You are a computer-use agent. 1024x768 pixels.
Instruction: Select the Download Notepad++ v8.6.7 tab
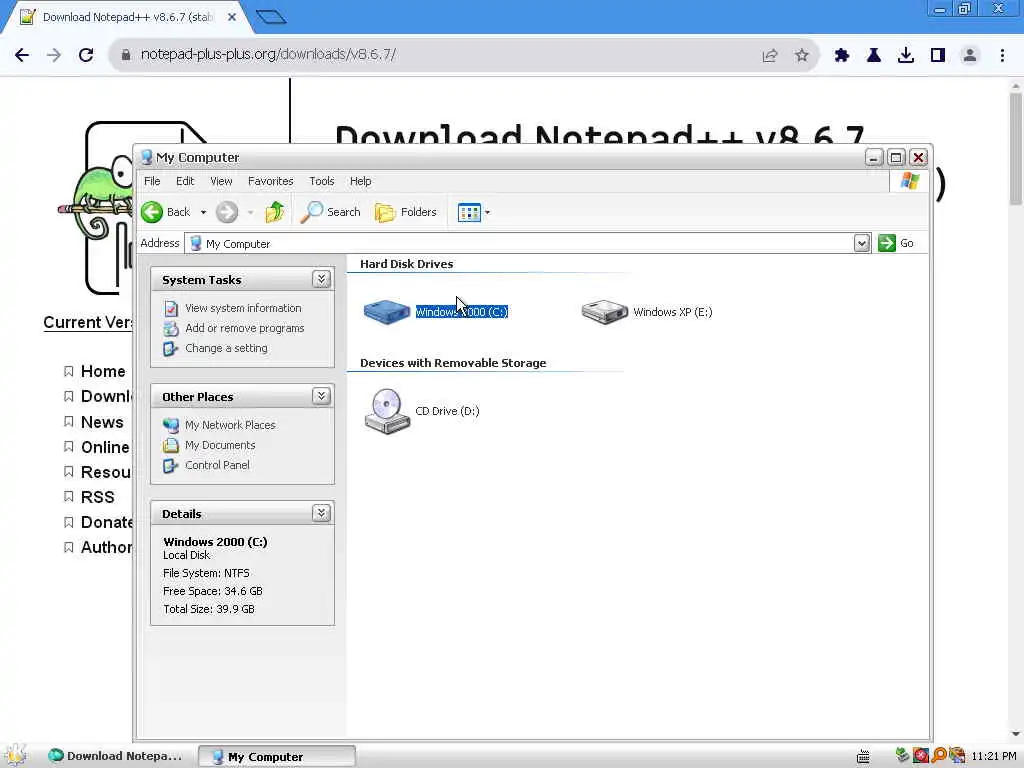126,17
